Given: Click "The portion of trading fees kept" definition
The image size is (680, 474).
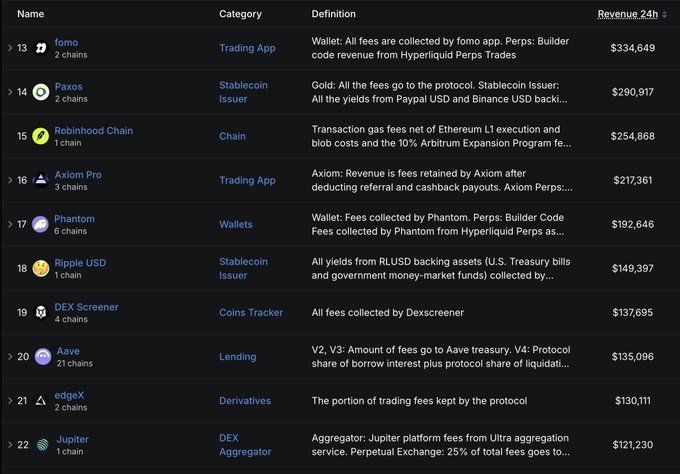Looking at the screenshot, I should click(419, 401).
